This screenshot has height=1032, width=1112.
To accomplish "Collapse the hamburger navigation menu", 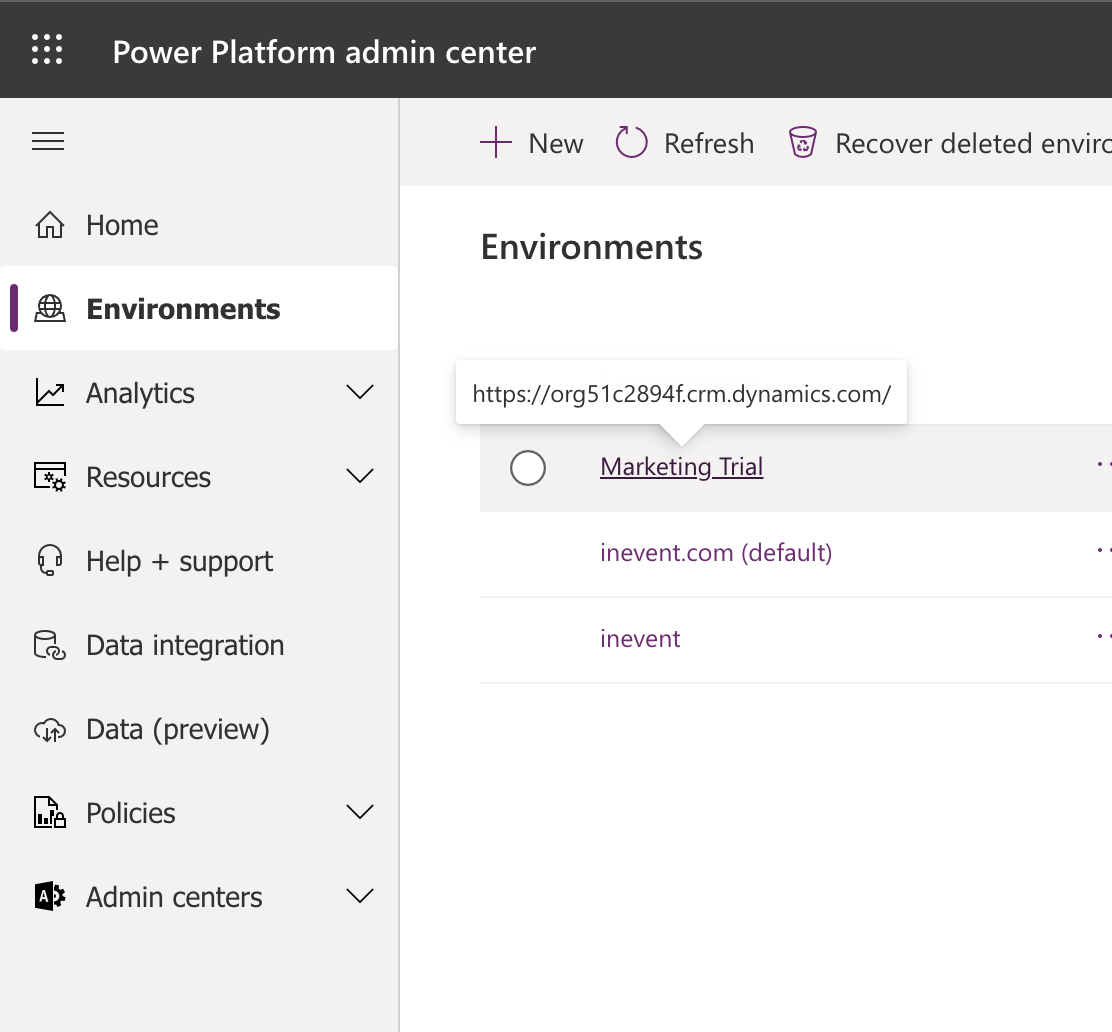I will pyautogui.click(x=48, y=141).
